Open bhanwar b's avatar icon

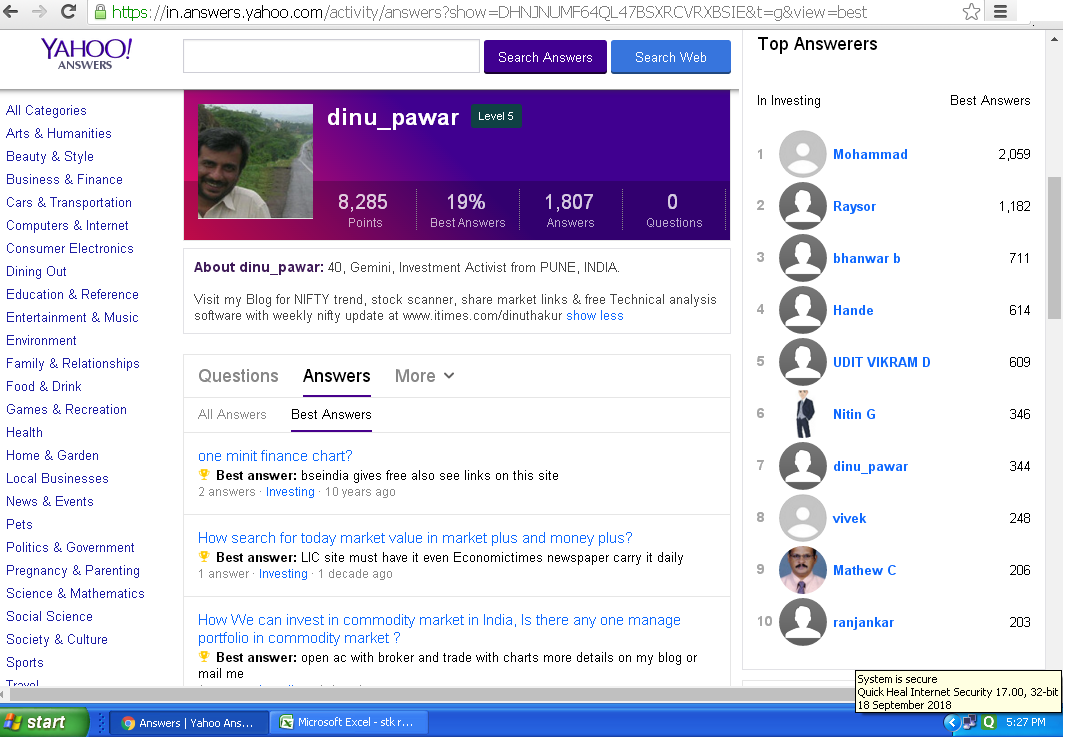click(x=802, y=258)
